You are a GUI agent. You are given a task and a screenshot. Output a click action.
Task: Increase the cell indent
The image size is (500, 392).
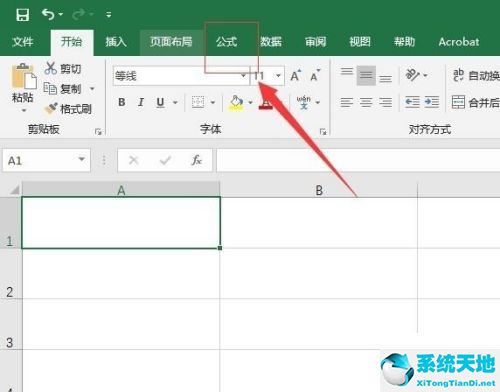pyautogui.click(x=432, y=102)
